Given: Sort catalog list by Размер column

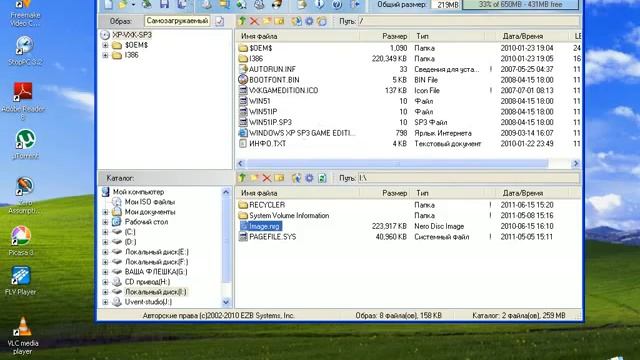Looking at the screenshot, I should click(x=384, y=193).
